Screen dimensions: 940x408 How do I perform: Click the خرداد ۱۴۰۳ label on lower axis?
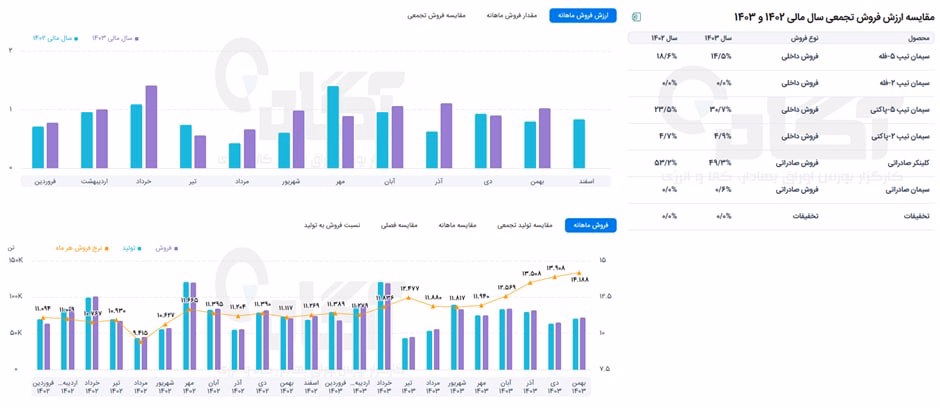coord(384,386)
